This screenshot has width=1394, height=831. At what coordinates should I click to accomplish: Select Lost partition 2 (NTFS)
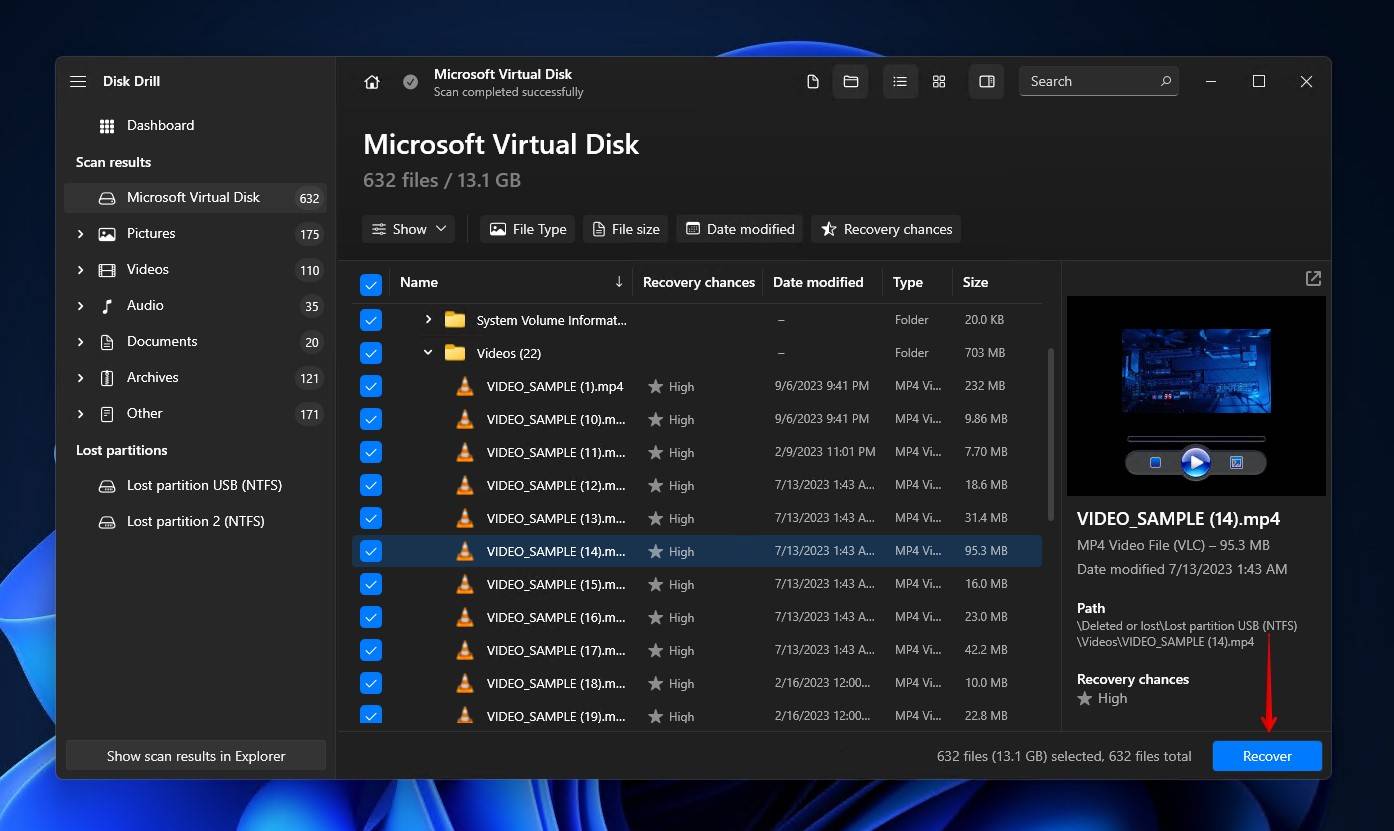(195, 522)
